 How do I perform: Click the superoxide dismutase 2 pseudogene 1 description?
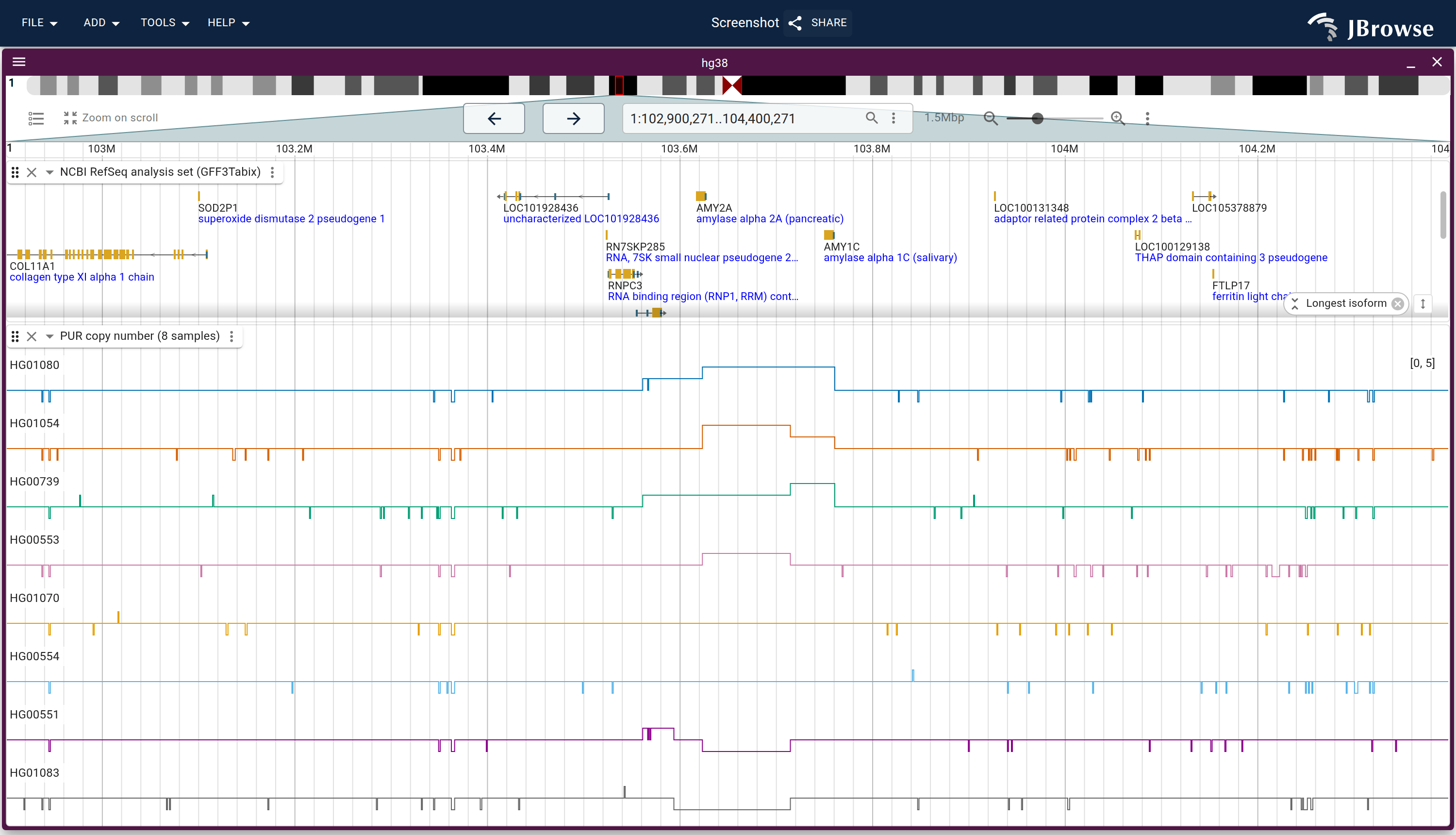pyautogui.click(x=291, y=218)
